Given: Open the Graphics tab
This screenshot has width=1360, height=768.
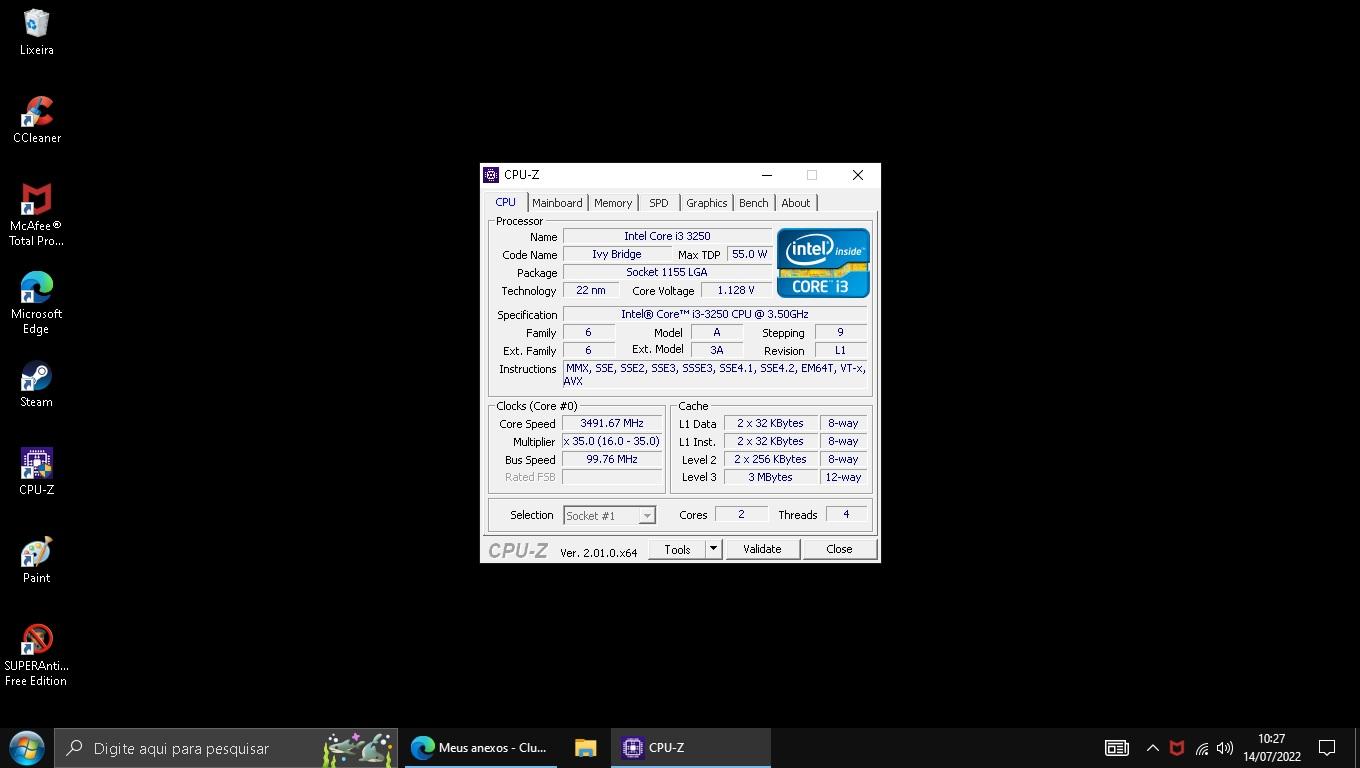Looking at the screenshot, I should (x=706, y=203).
